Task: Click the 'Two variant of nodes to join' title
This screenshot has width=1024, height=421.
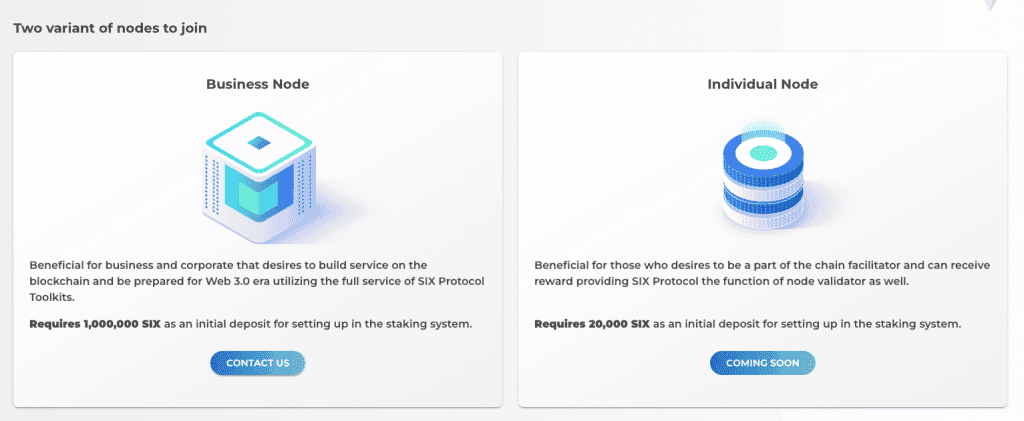Action: pos(110,28)
